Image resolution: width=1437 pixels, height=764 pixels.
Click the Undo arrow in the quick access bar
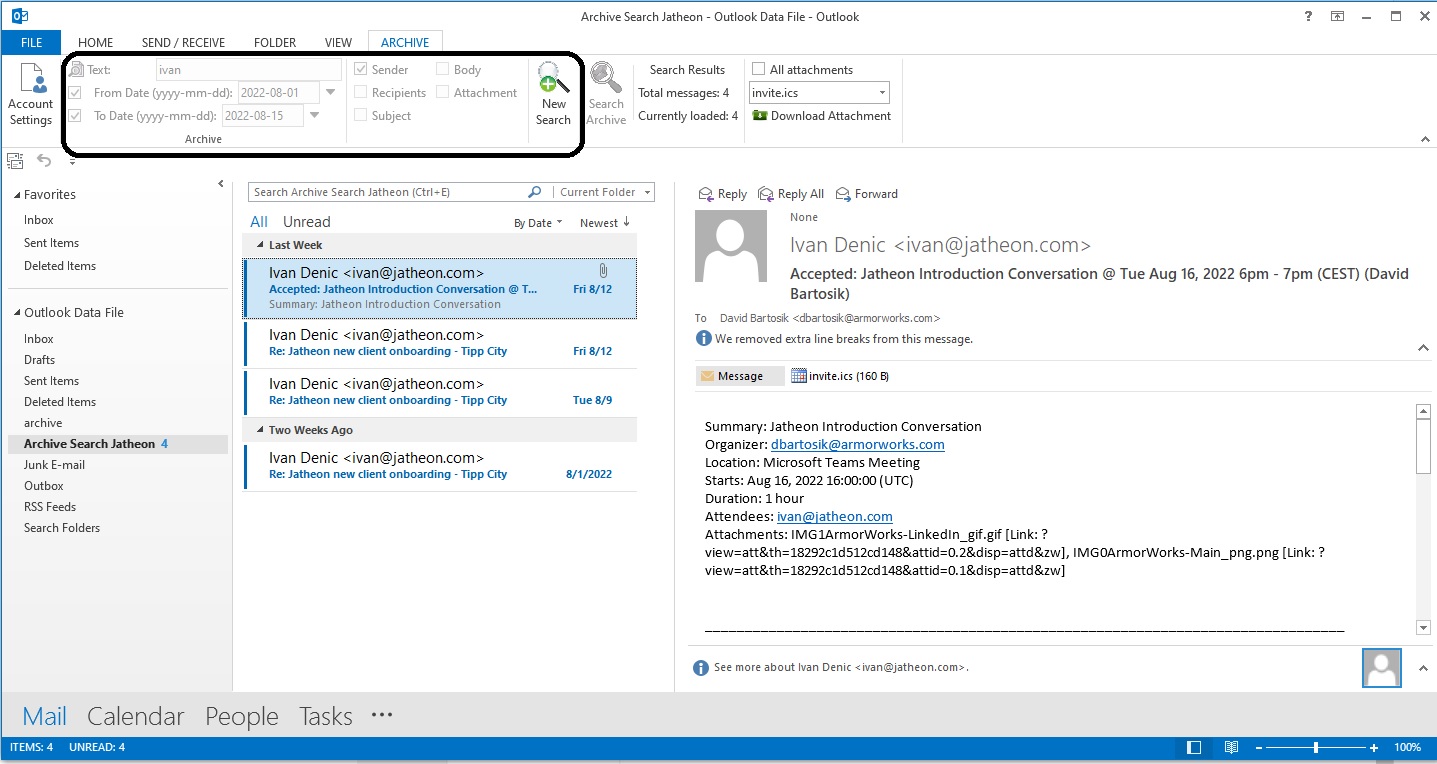[44, 160]
